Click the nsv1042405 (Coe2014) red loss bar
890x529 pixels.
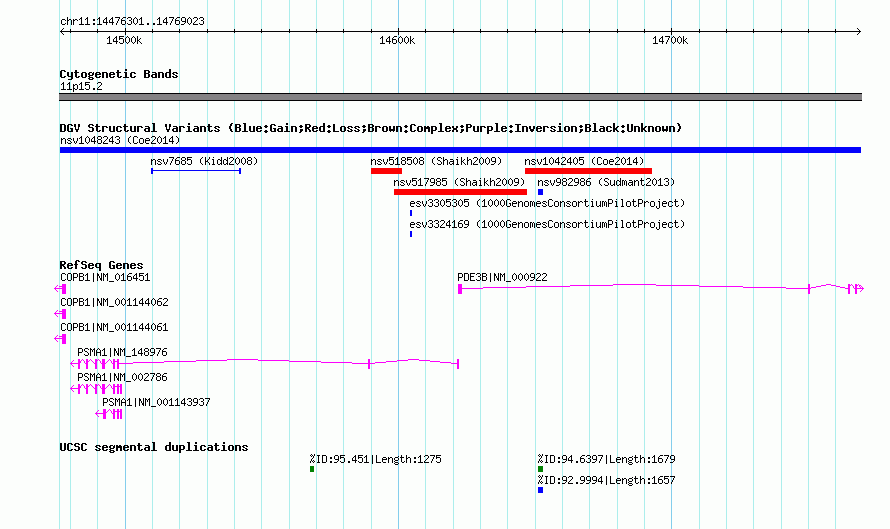588,171
